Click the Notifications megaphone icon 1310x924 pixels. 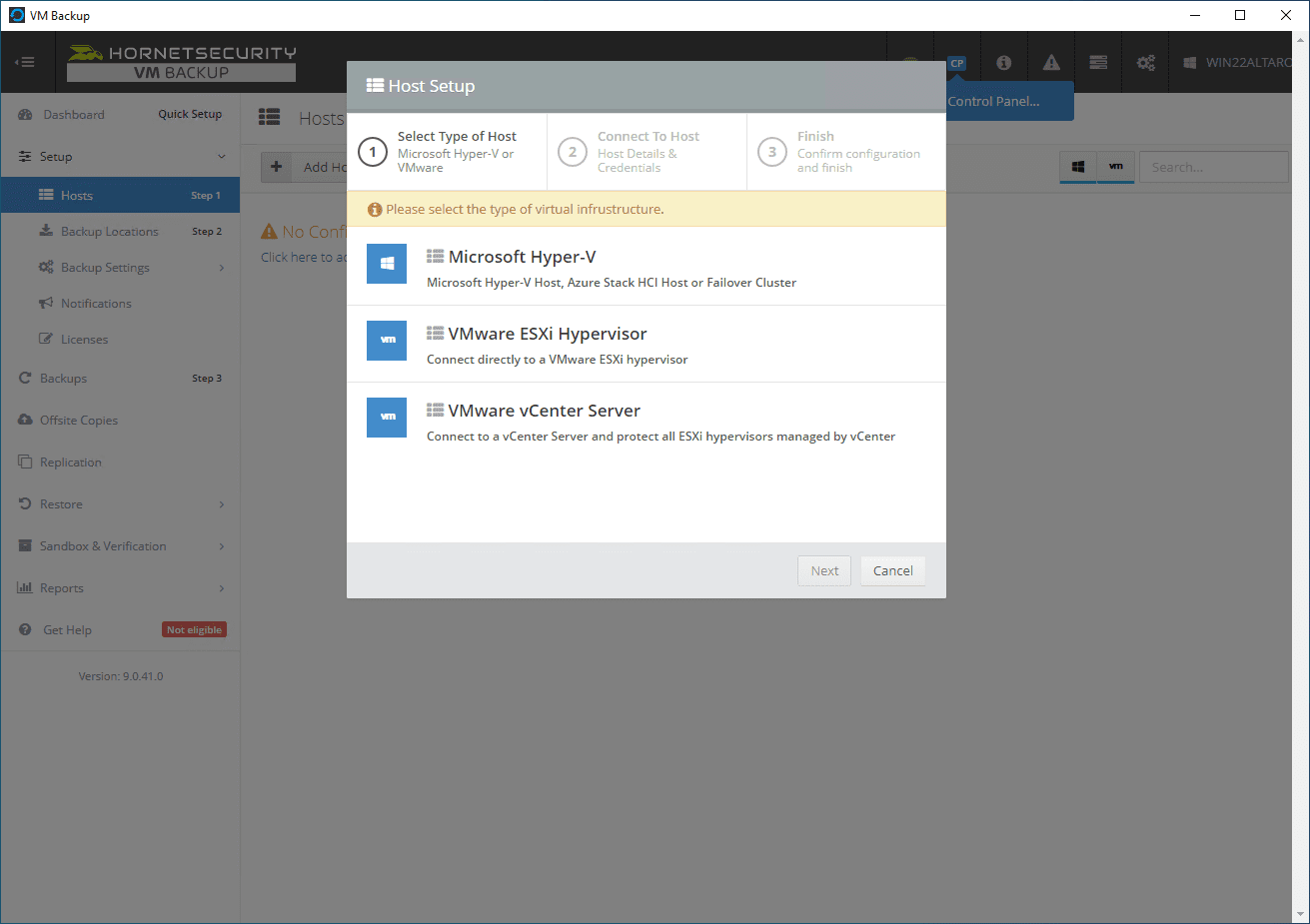46,303
